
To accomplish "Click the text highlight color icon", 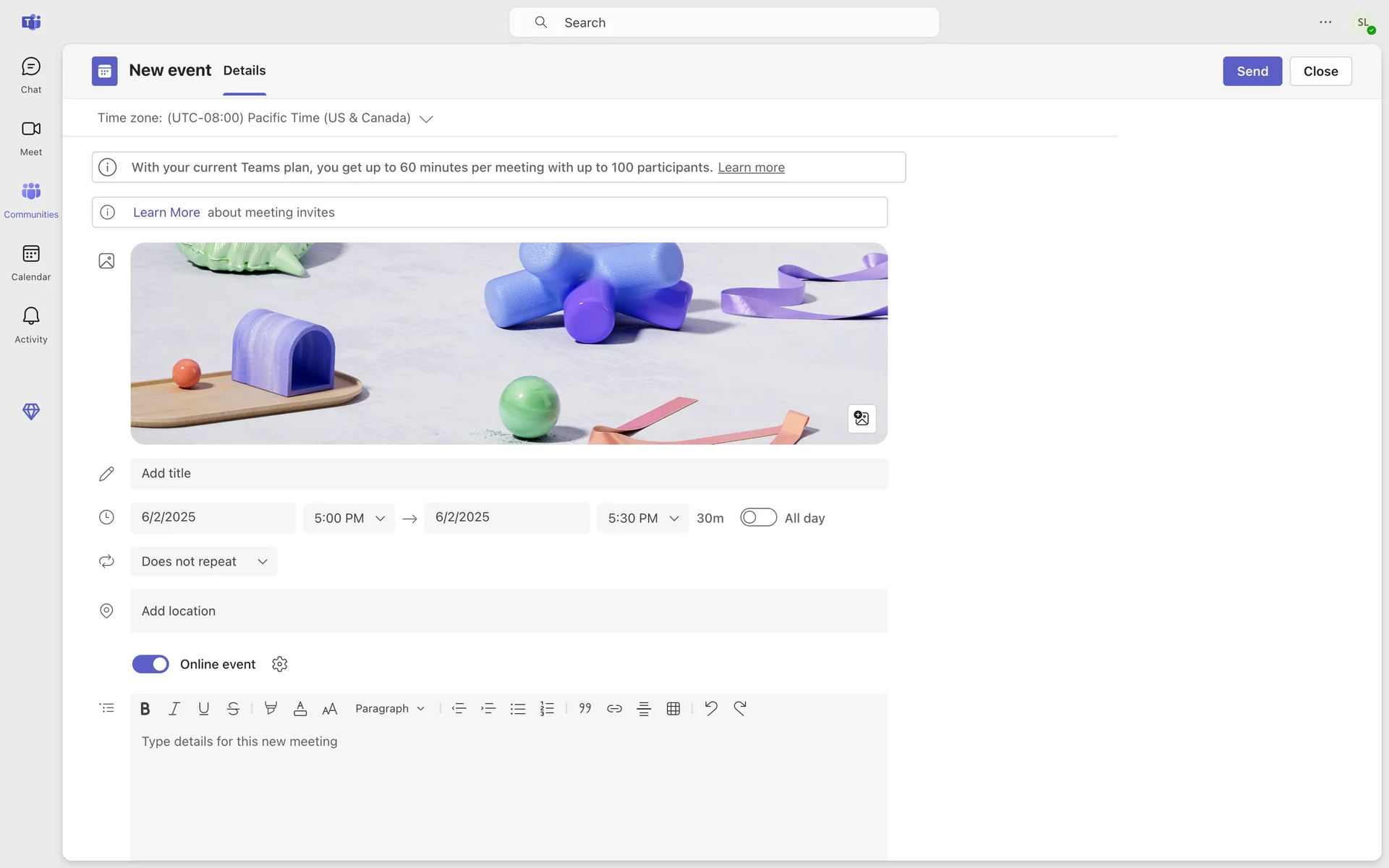I will [271, 709].
